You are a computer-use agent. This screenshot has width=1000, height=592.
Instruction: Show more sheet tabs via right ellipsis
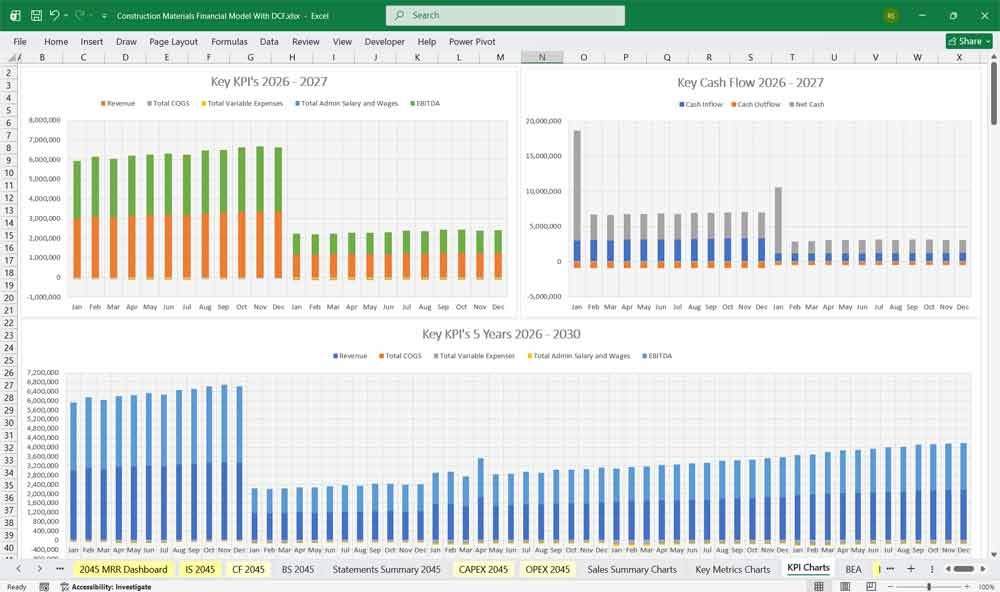click(x=890, y=568)
